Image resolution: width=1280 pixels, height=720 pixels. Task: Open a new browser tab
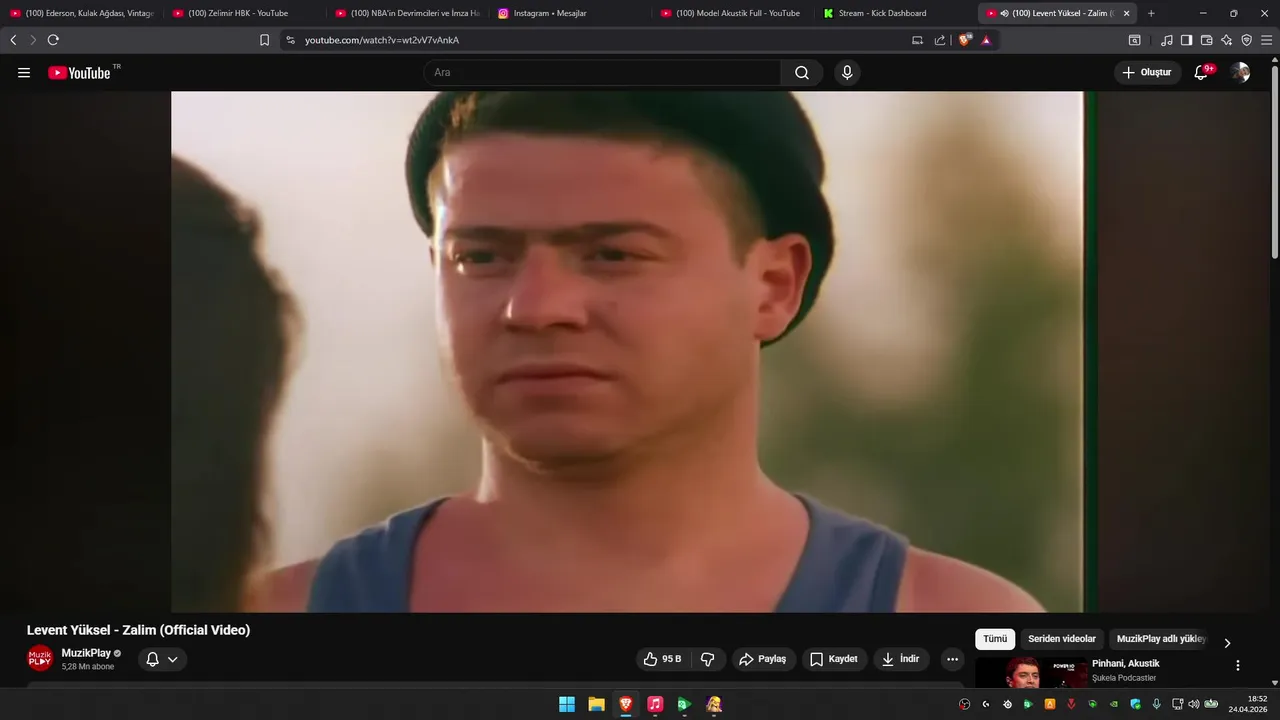click(1151, 13)
